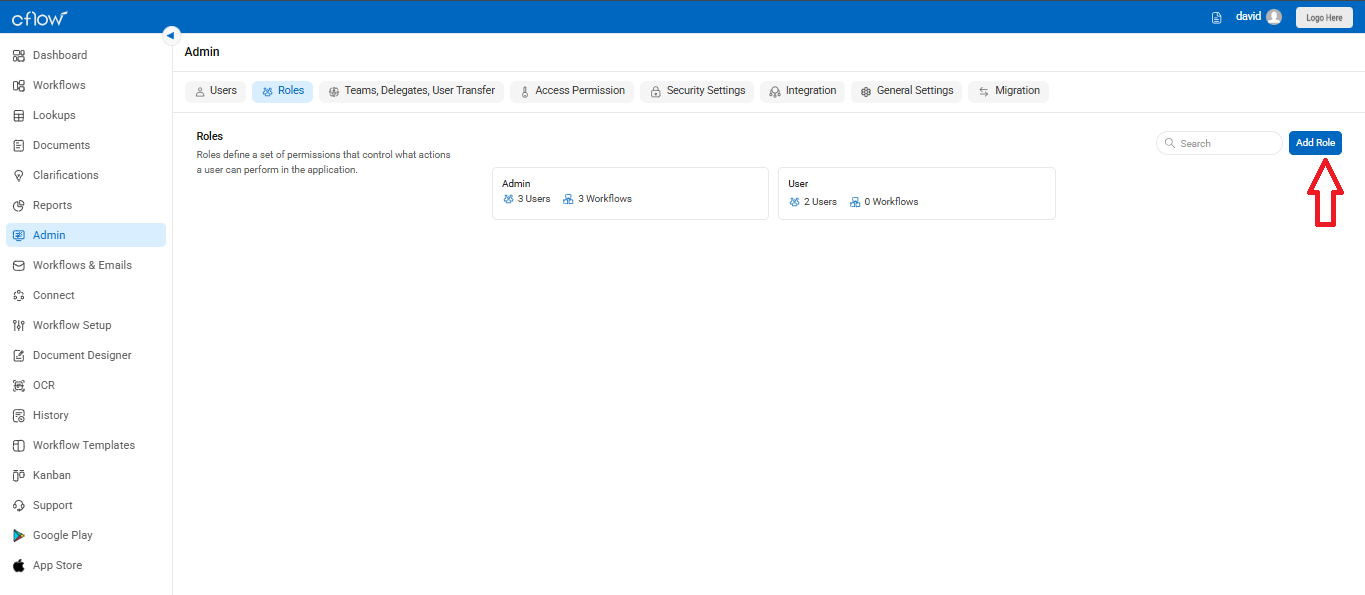This screenshot has height=595, width=1365.
Task: Click the App Store apple icon
Action: pos(19,565)
